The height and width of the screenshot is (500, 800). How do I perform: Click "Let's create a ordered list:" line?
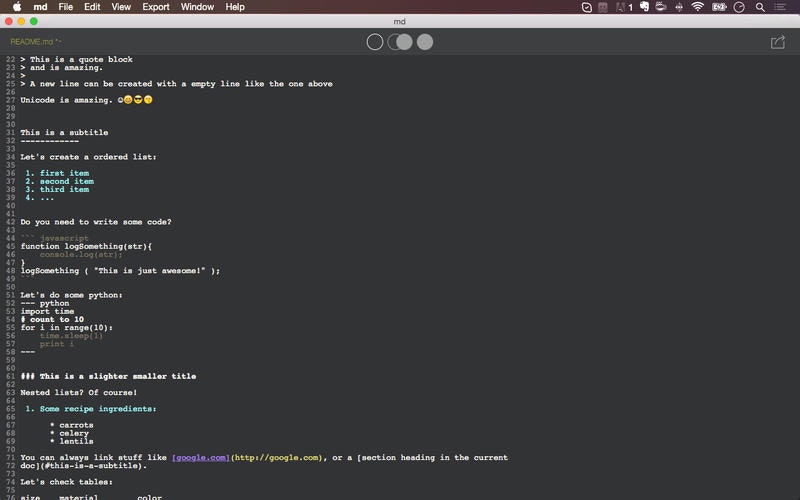pyautogui.click(x=88, y=157)
